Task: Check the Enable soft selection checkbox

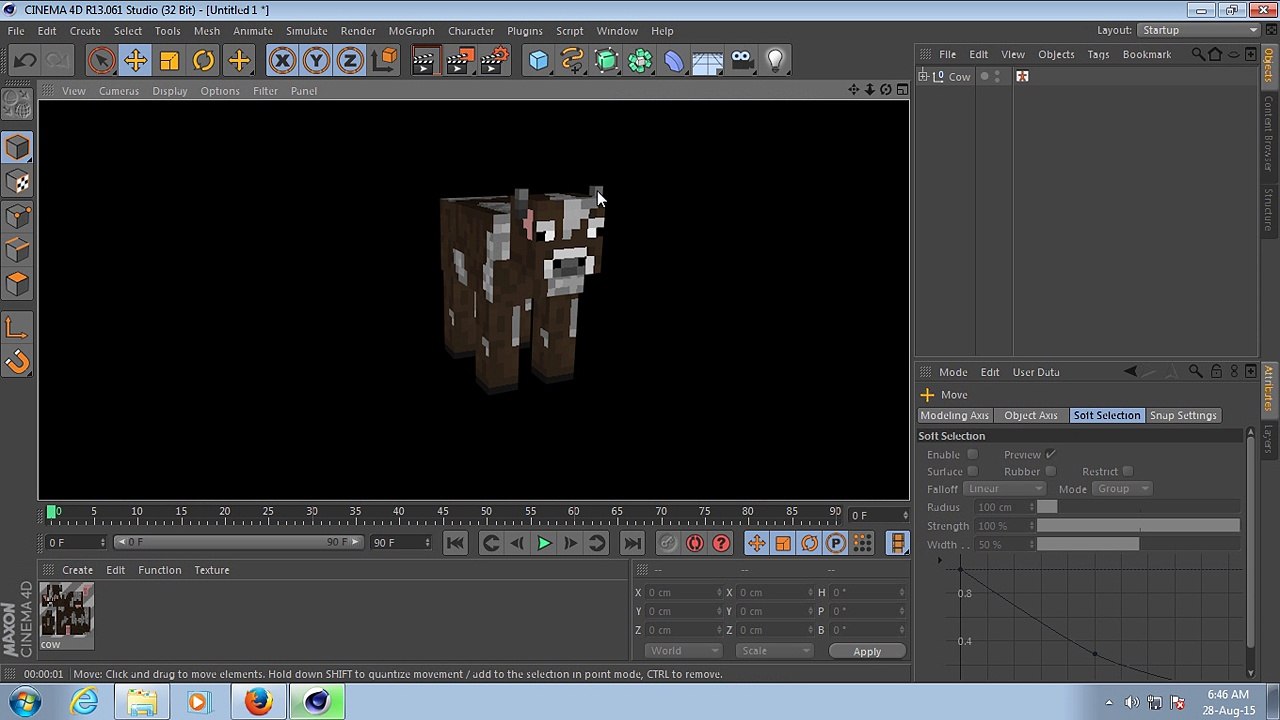Action: click(x=972, y=455)
